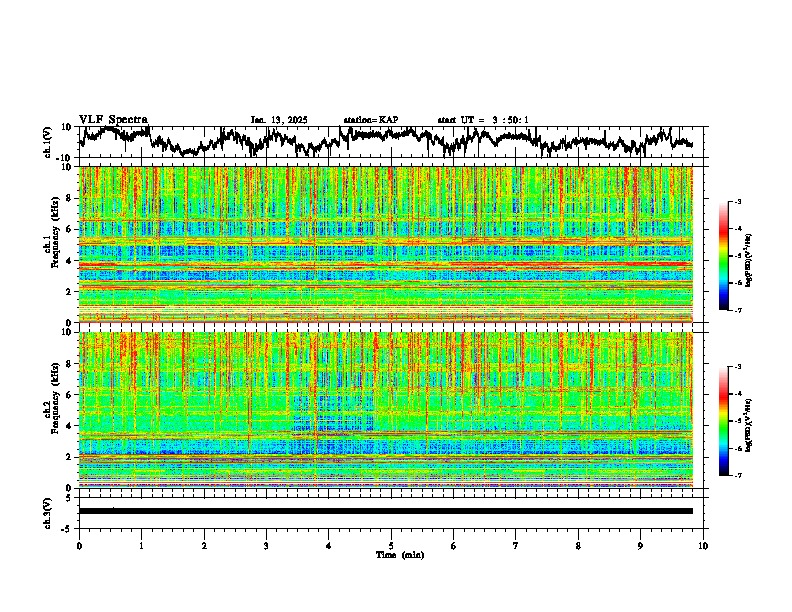792x612 pixels.
Task: Click the 'station=KAP' header label
Action: point(371,120)
